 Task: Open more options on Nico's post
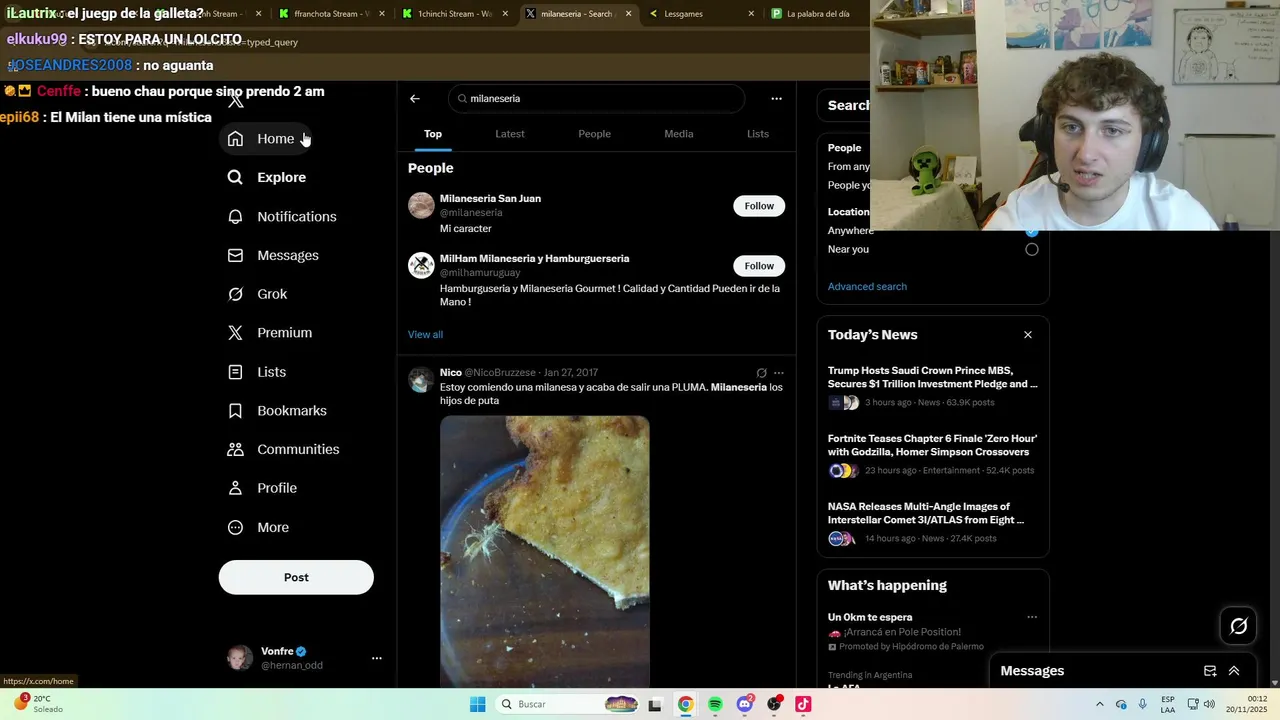pyautogui.click(x=778, y=373)
